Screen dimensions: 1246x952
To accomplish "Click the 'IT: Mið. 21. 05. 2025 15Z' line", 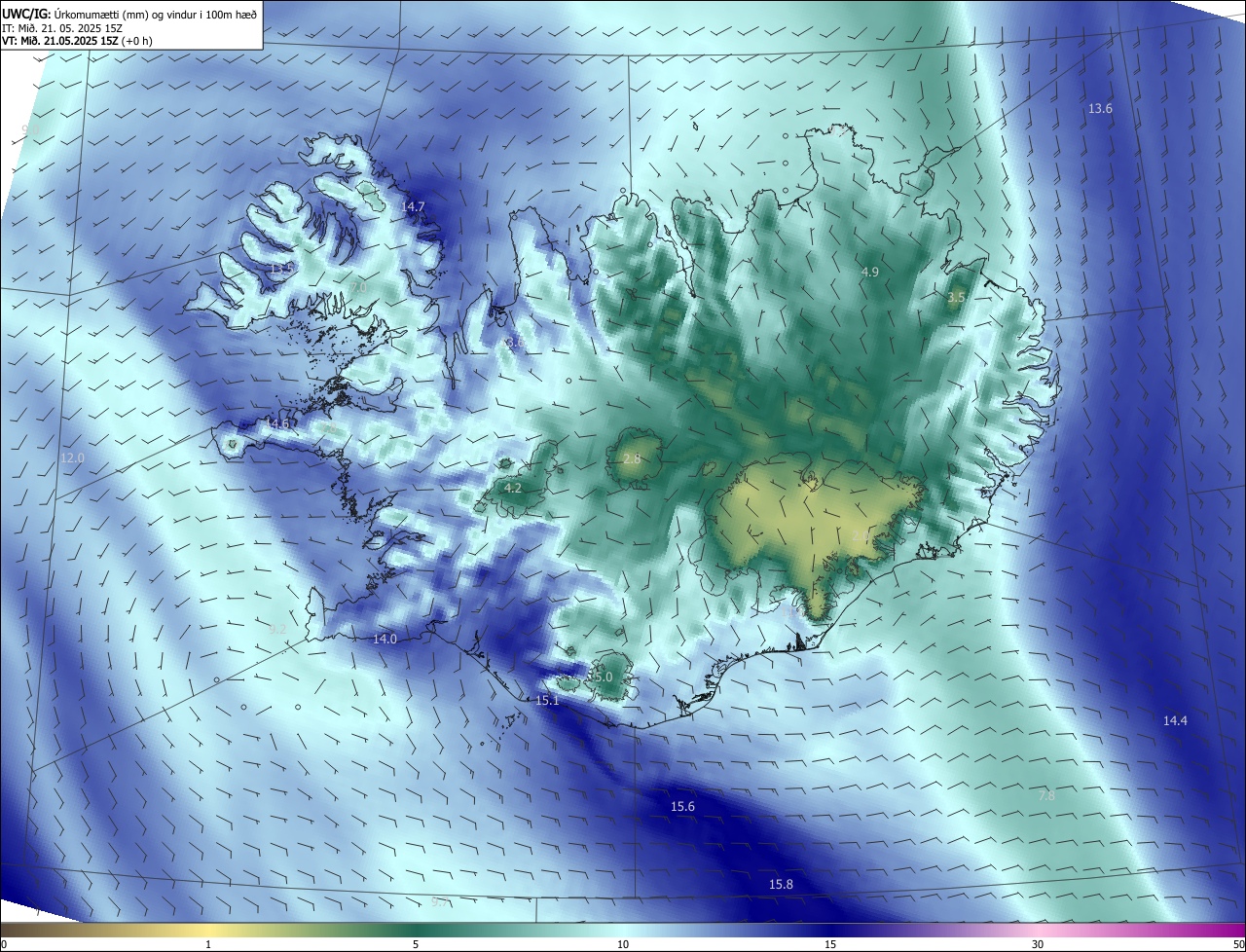I will tap(61, 28).
